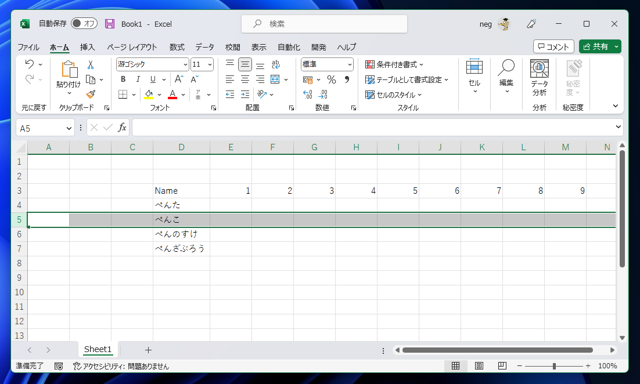Apply percent style format
Viewport: 640px width, 384px height.
pos(331,80)
